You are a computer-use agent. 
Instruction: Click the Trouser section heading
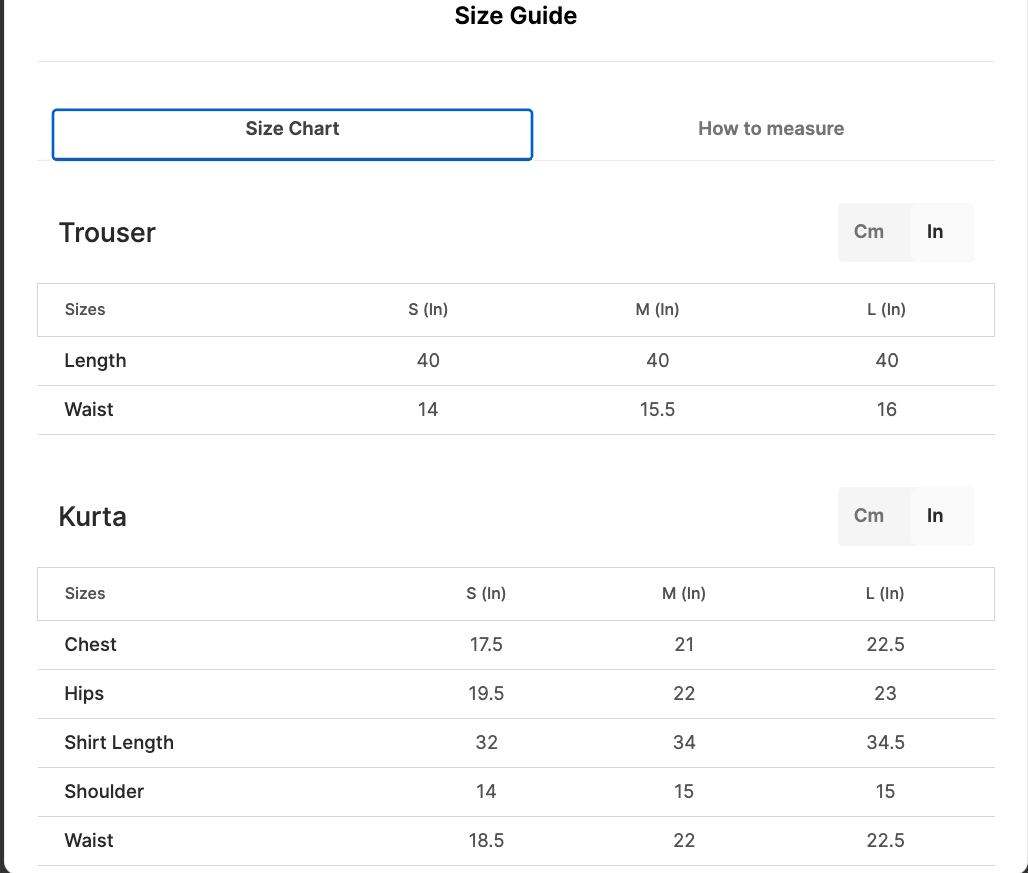click(107, 233)
